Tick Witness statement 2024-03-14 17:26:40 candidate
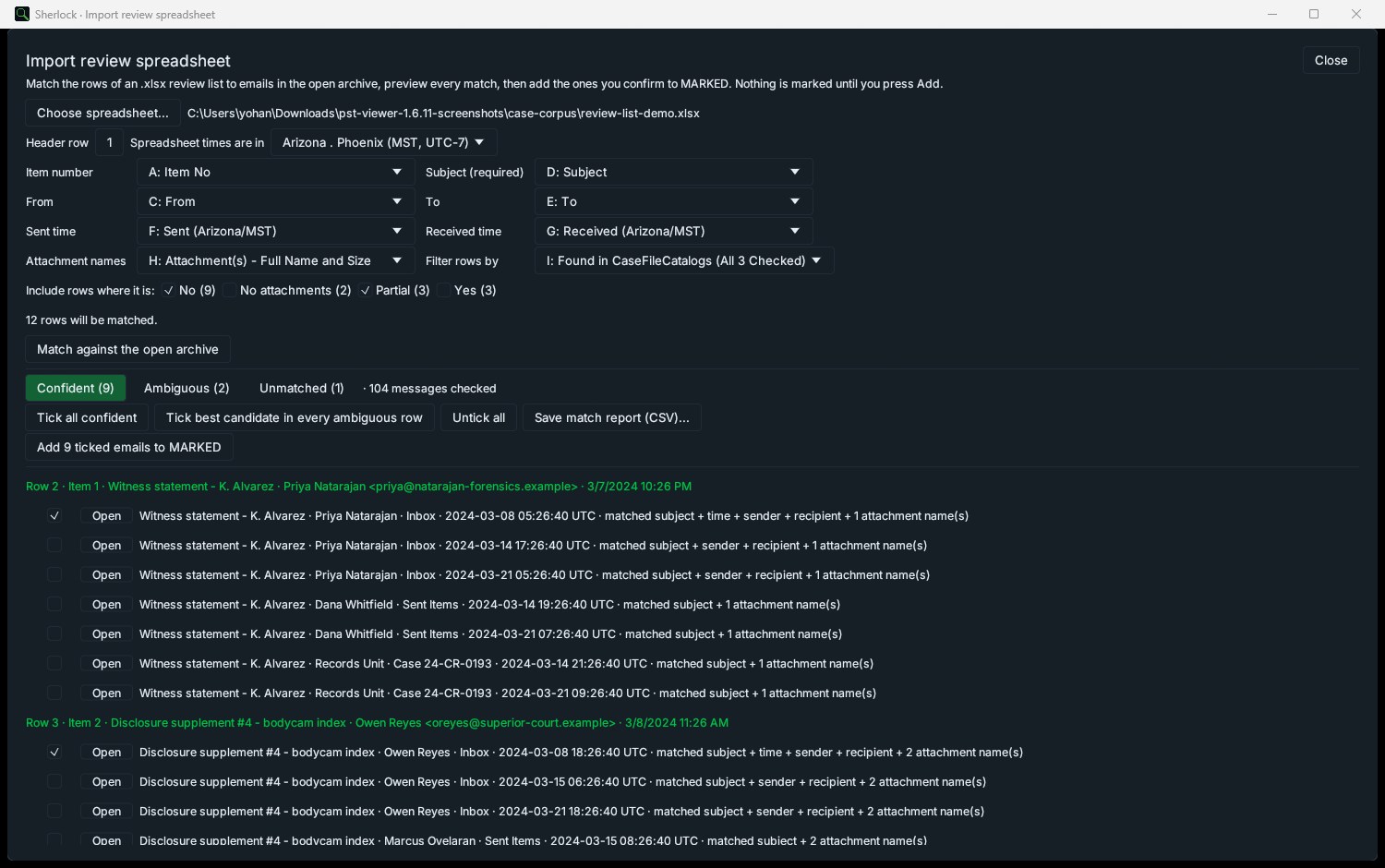1385x868 pixels. tap(54, 546)
